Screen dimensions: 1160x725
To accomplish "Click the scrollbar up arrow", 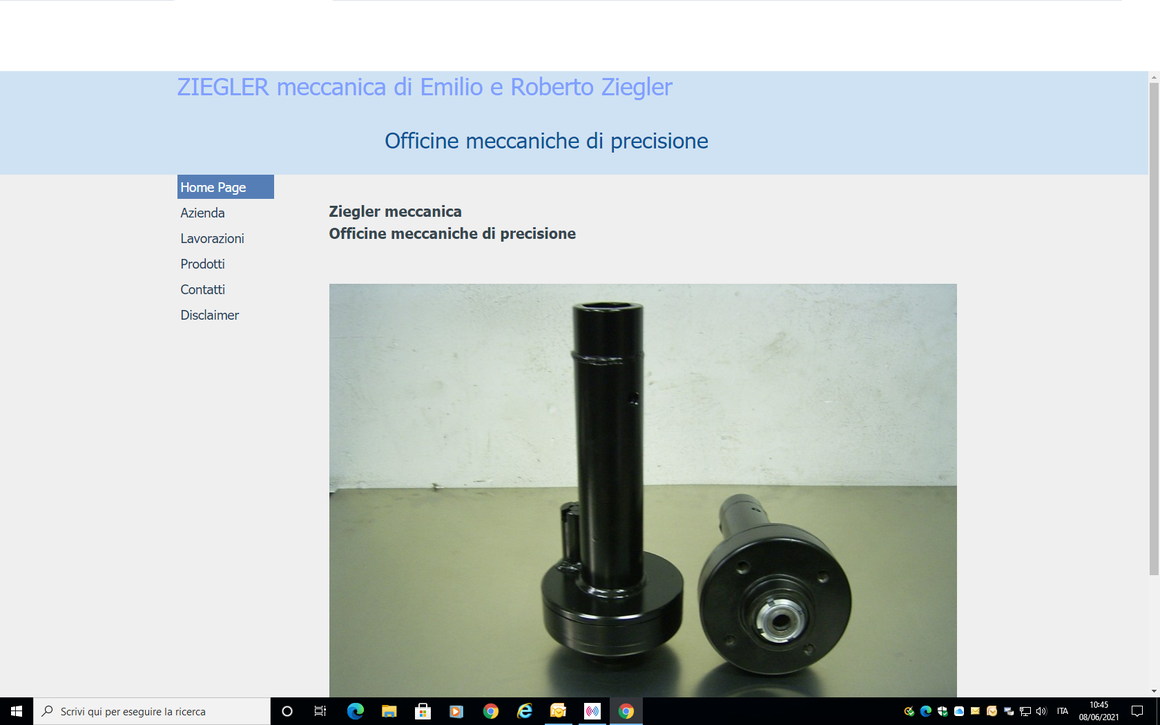I will click(1153, 76).
